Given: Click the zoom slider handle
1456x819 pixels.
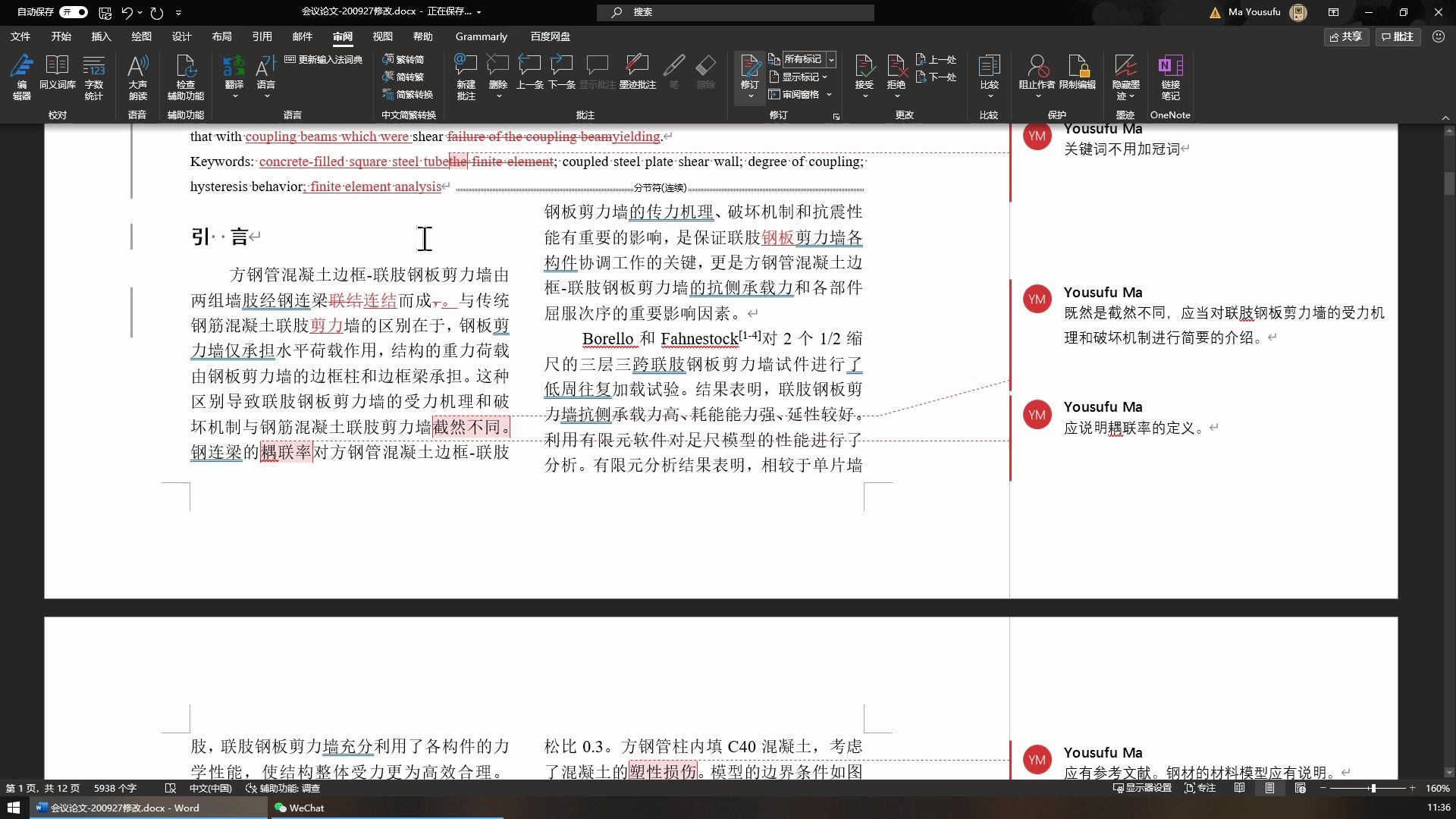Looking at the screenshot, I should [x=1373, y=788].
